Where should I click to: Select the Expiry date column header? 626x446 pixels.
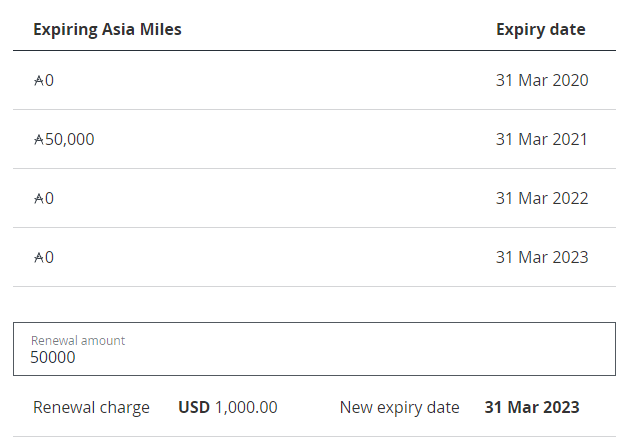point(541,30)
